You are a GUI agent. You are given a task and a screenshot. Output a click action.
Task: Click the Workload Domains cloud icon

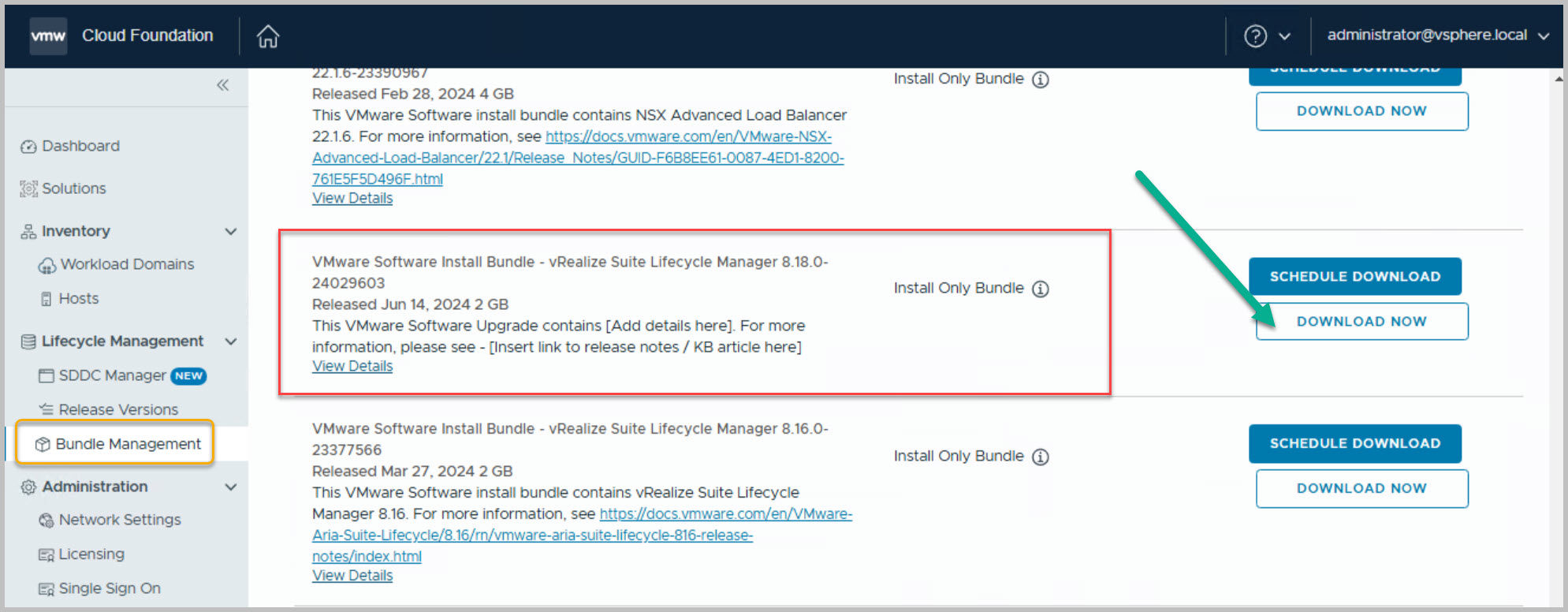[x=47, y=265]
